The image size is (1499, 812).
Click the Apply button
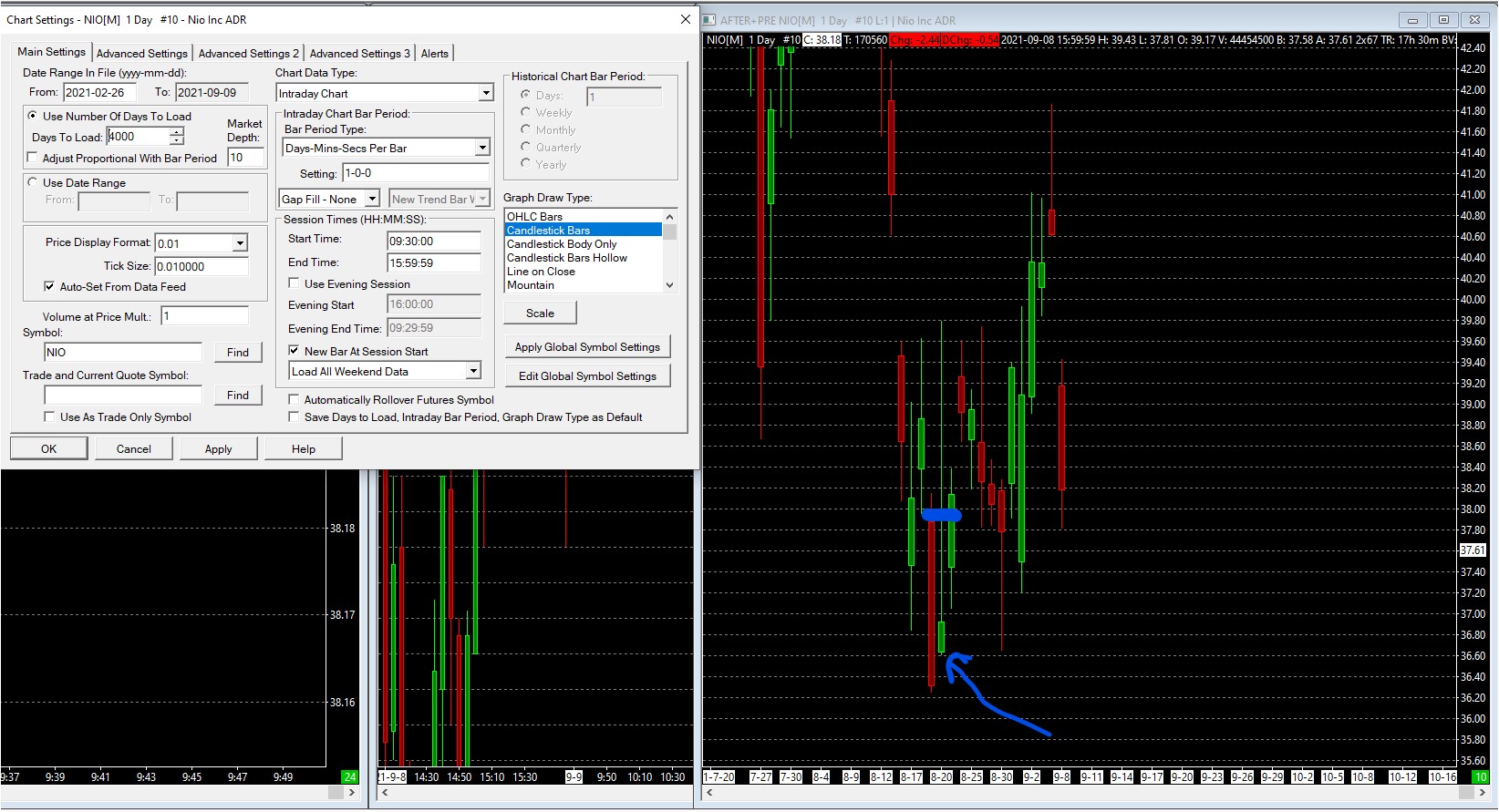(219, 448)
